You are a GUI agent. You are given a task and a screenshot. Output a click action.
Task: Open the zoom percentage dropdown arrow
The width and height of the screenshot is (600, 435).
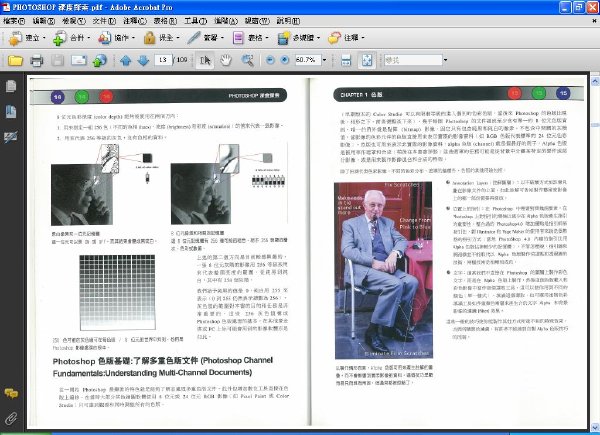point(324,60)
